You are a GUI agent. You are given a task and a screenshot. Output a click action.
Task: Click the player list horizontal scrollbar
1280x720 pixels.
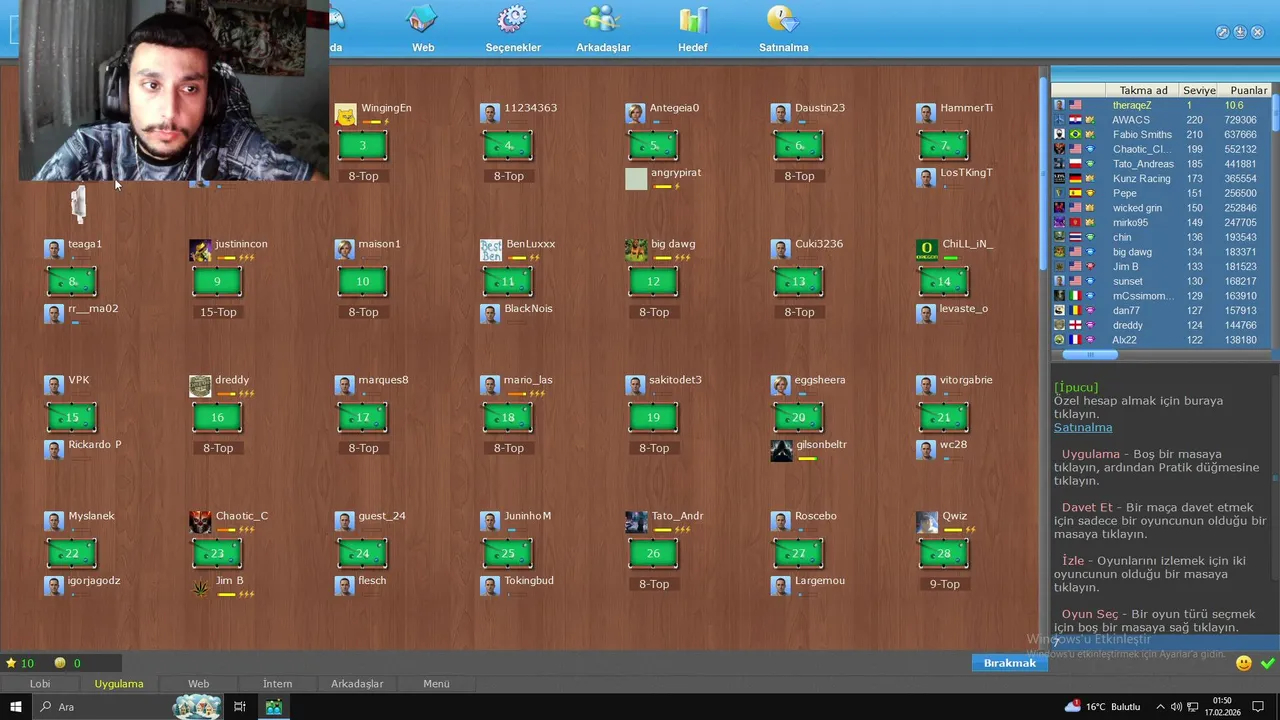click(1090, 354)
